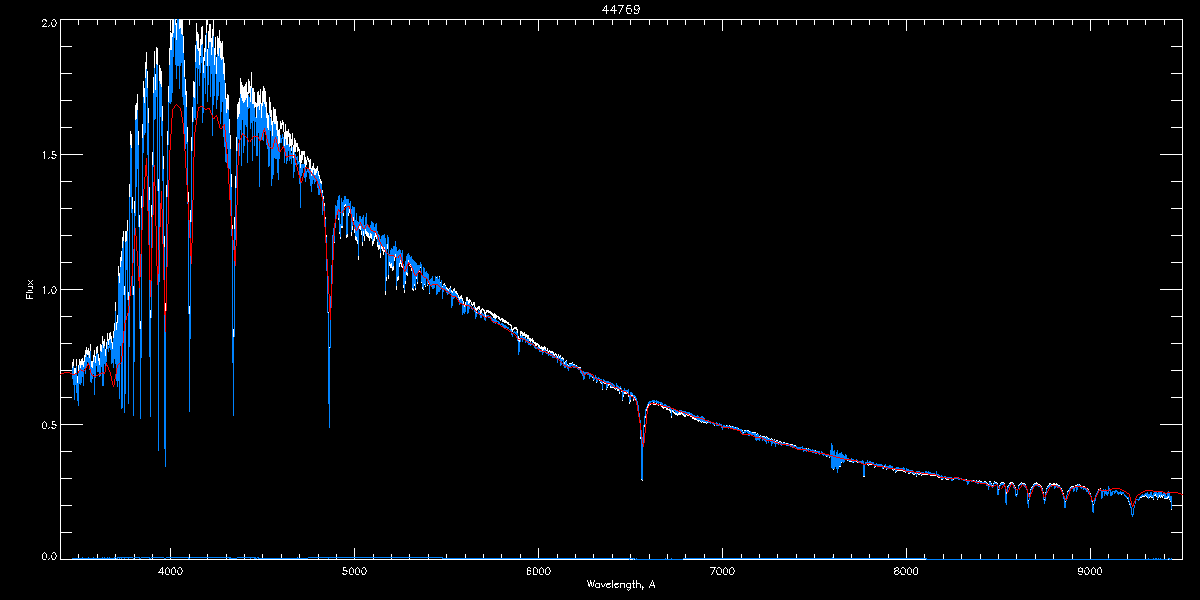Viewport: 1200px width, 600px height.
Task: Click the 2.0 y-axis tick label
Action: 48,21
